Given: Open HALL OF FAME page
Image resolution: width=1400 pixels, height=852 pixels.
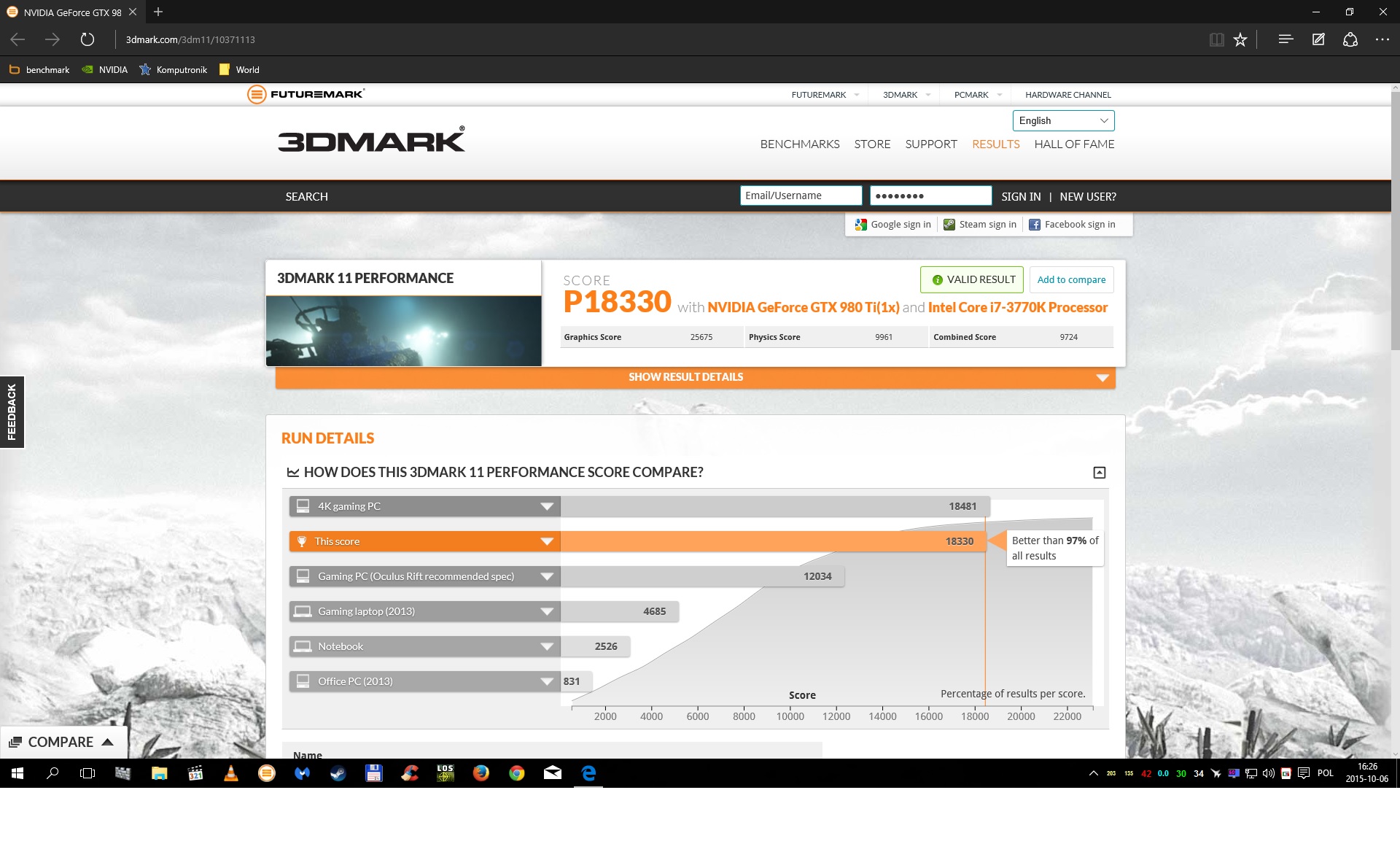Looking at the screenshot, I should (1074, 144).
